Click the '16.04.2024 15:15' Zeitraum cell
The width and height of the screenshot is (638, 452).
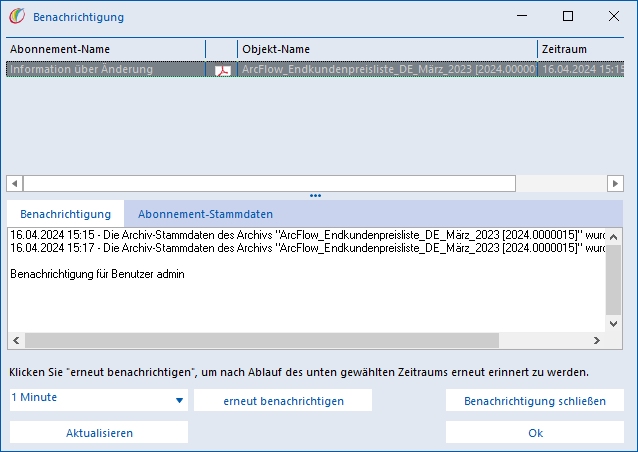pyautogui.click(x=581, y=70)
